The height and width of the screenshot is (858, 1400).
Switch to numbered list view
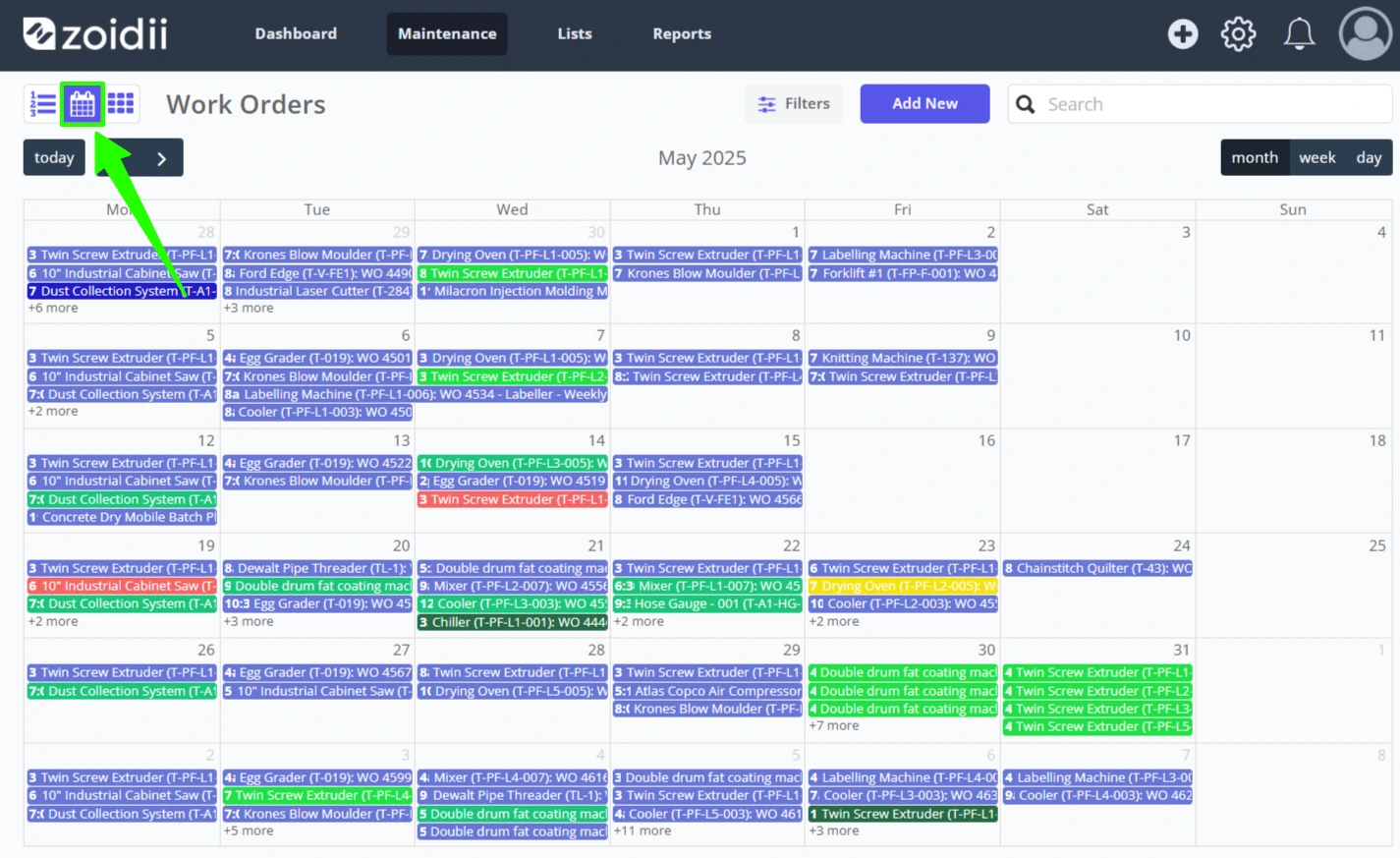(42, 104)
